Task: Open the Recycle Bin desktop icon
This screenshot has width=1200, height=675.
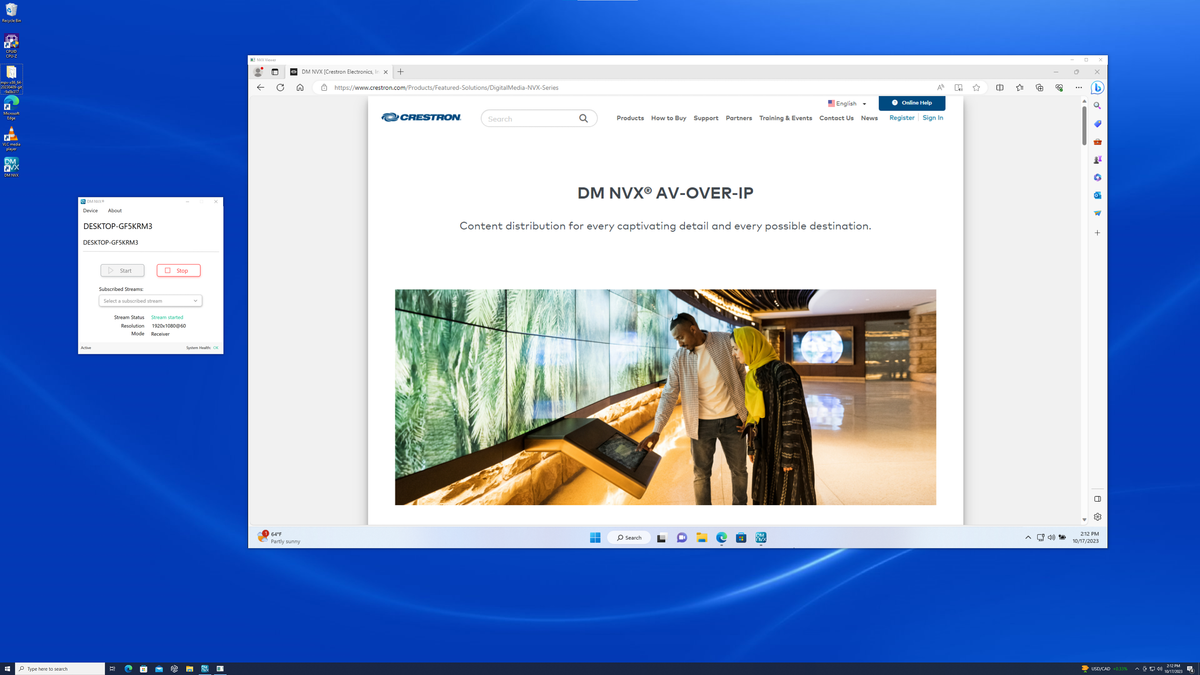Action: 11,13
